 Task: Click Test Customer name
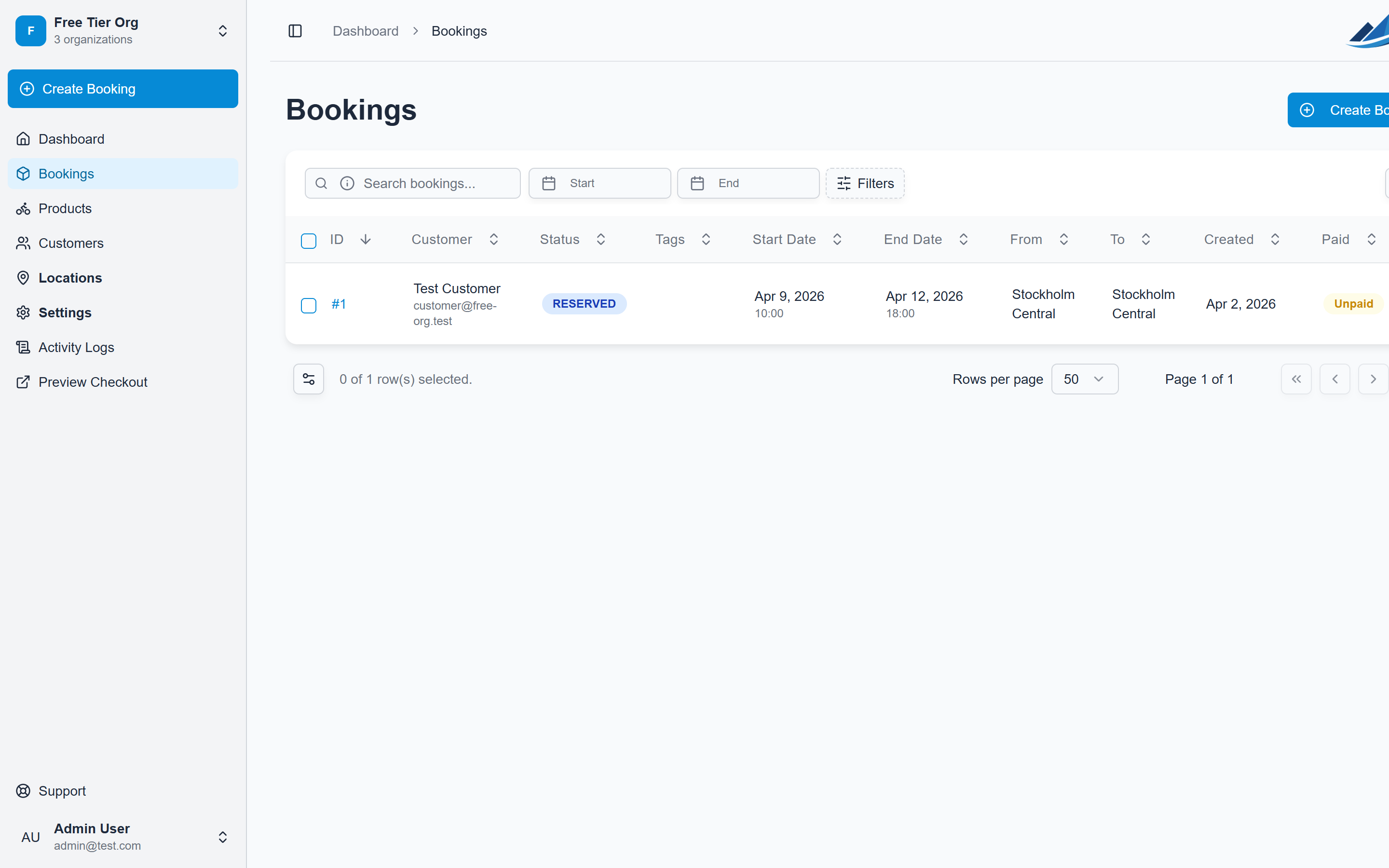point(457,288)
